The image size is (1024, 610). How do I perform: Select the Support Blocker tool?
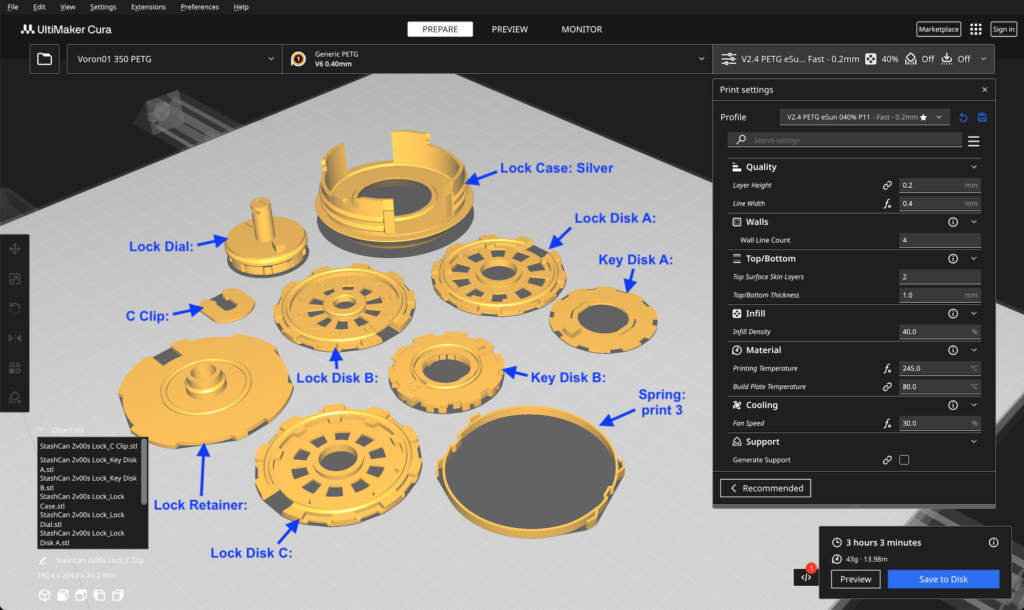14,397
